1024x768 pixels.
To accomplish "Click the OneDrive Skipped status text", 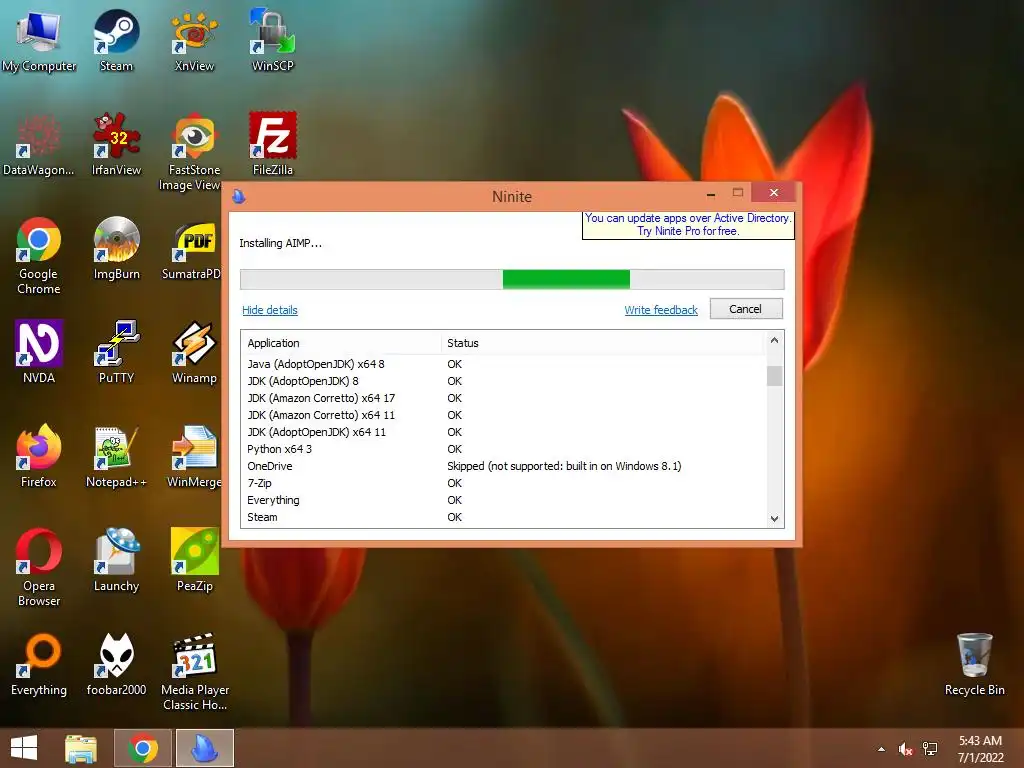I will [x=564, y=466].
